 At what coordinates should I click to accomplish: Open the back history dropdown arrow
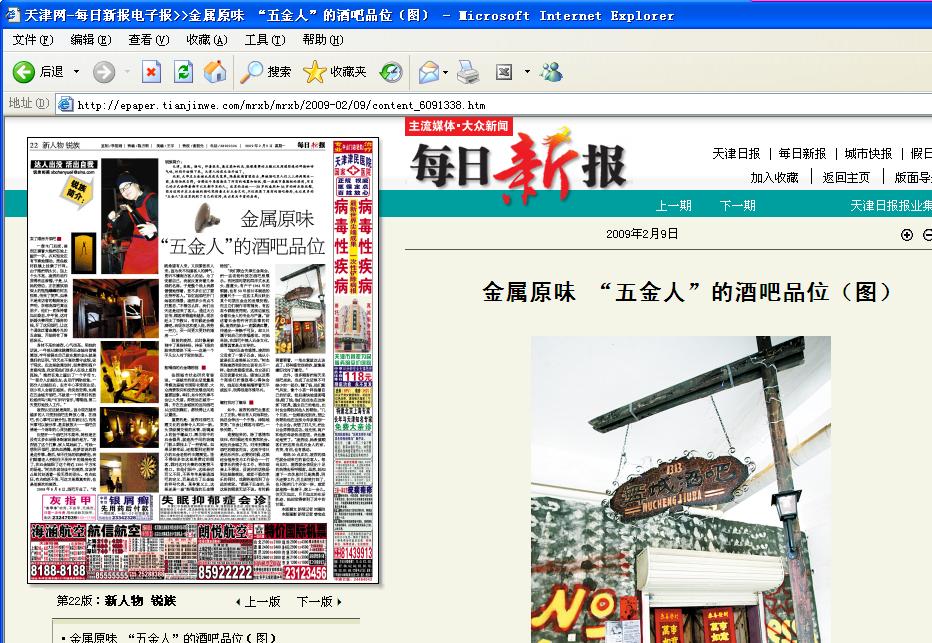76,72
